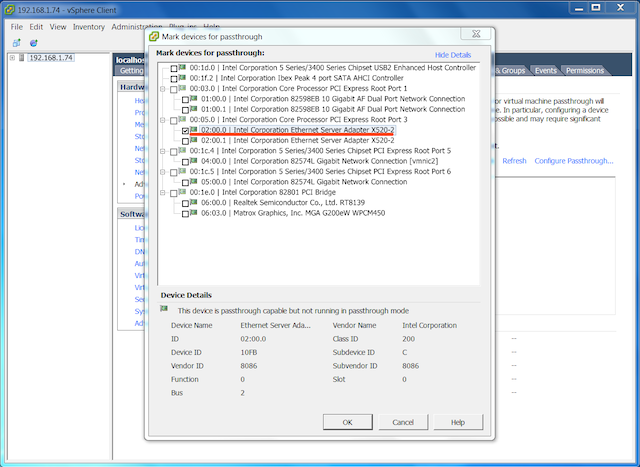Collapse the 00:1c.5 Root Port 6 node
Viewport: 640px width, 467px height.
tap(162, 172)
